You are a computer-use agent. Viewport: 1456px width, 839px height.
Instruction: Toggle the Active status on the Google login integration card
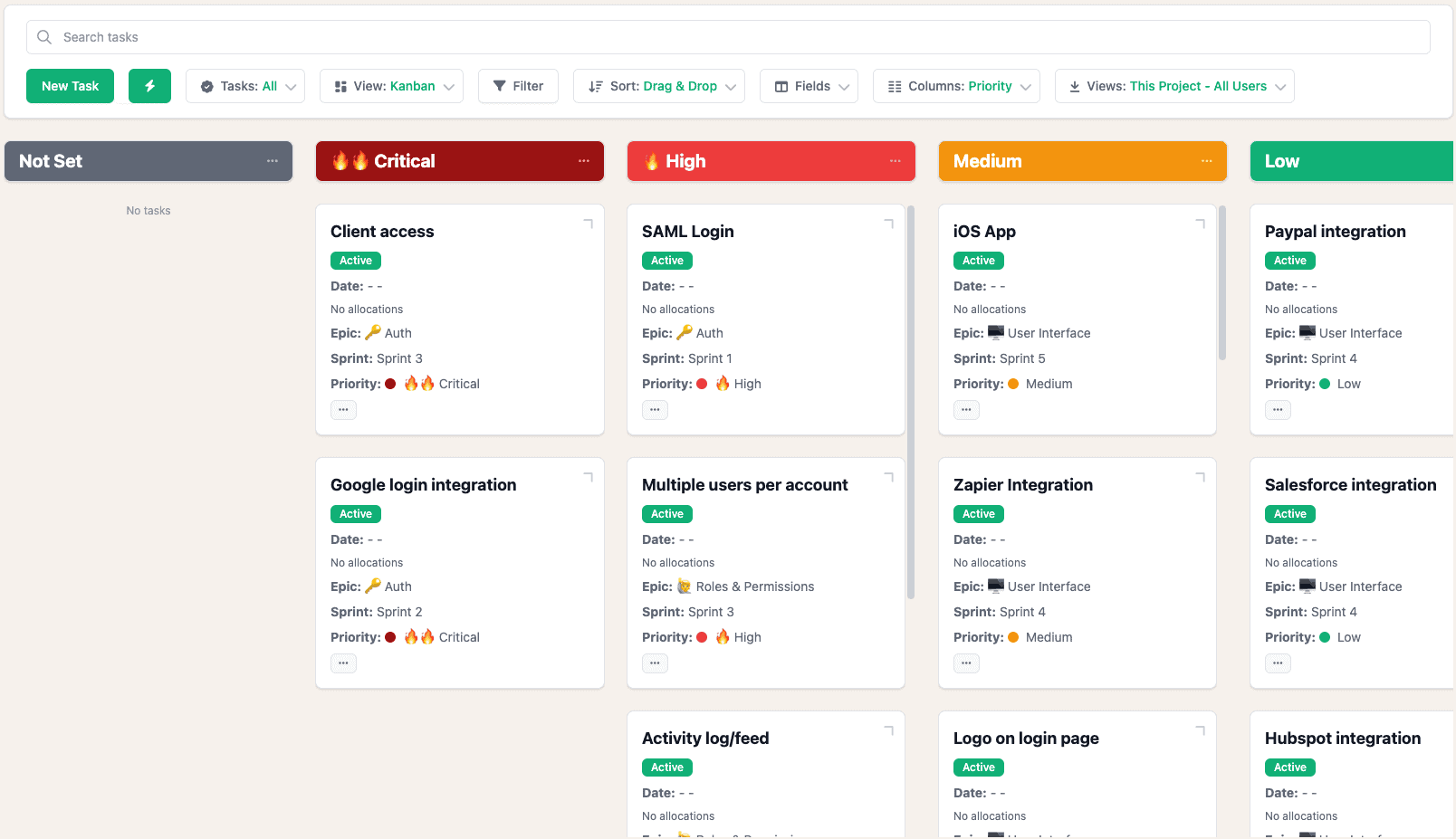pyautogui.click(x=355, y=513)
